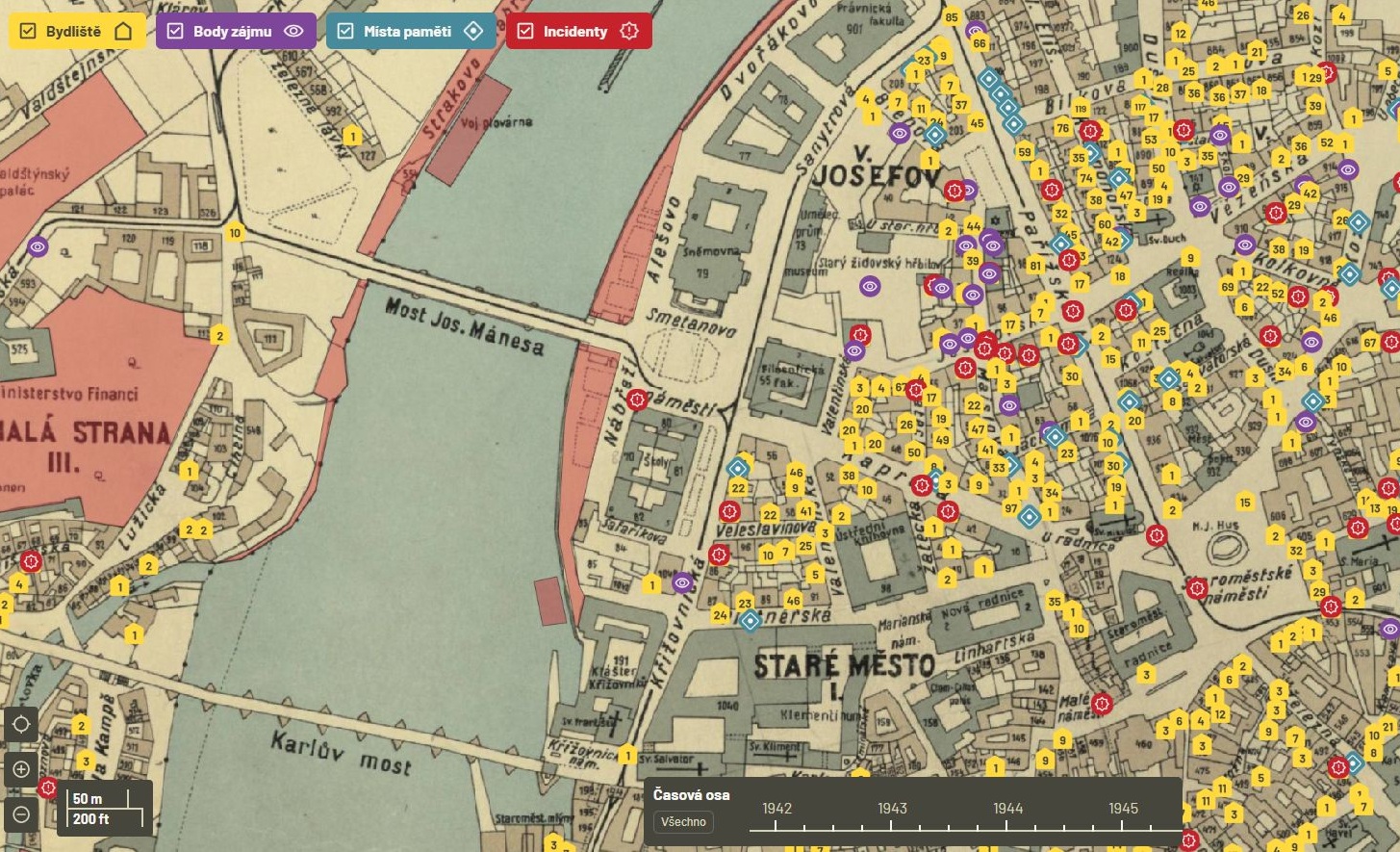
Task: Open purple eye marker at Starý židovský hřbitov
Action: coord(870,286)
